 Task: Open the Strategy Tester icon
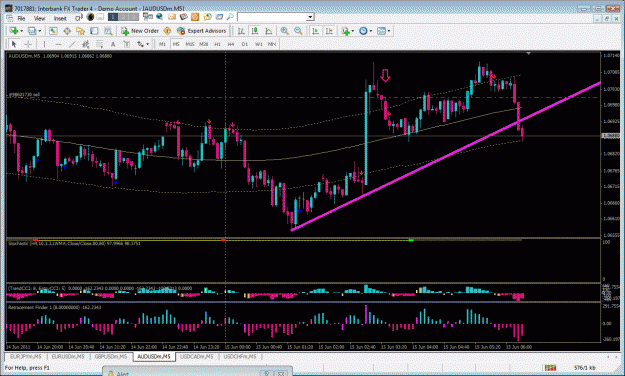(108, 31)
